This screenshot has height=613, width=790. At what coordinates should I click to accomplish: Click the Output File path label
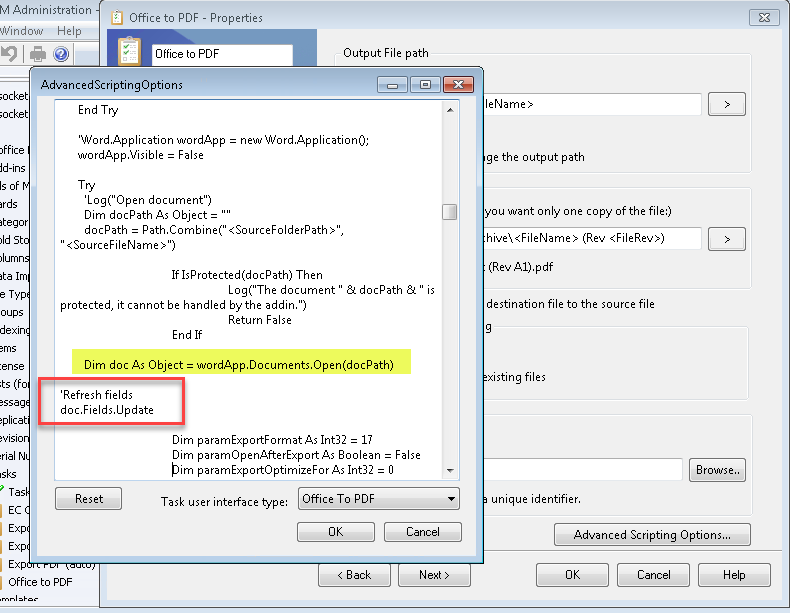pos(385,53)
